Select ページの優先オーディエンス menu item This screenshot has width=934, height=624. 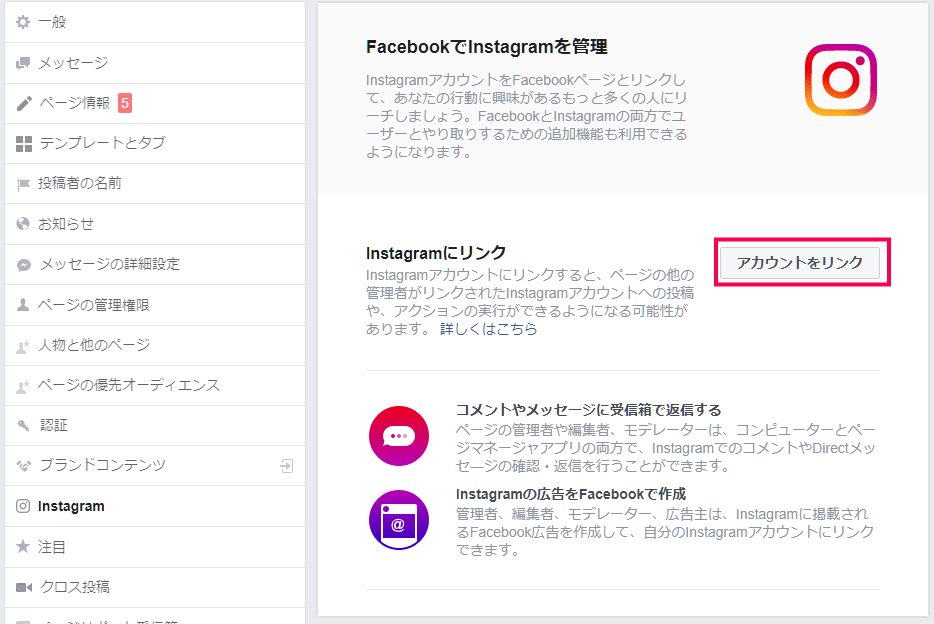(128, 385)
